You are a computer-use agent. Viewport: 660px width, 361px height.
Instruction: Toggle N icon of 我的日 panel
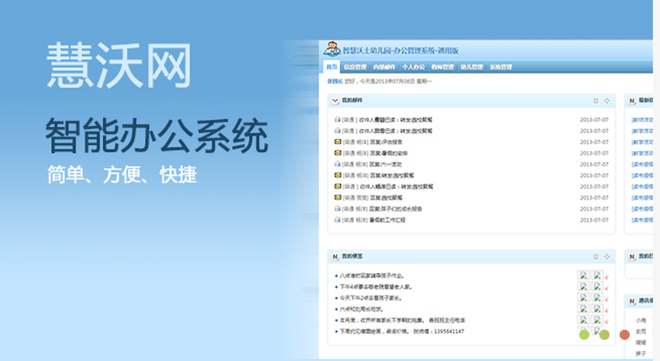point(632,257)
